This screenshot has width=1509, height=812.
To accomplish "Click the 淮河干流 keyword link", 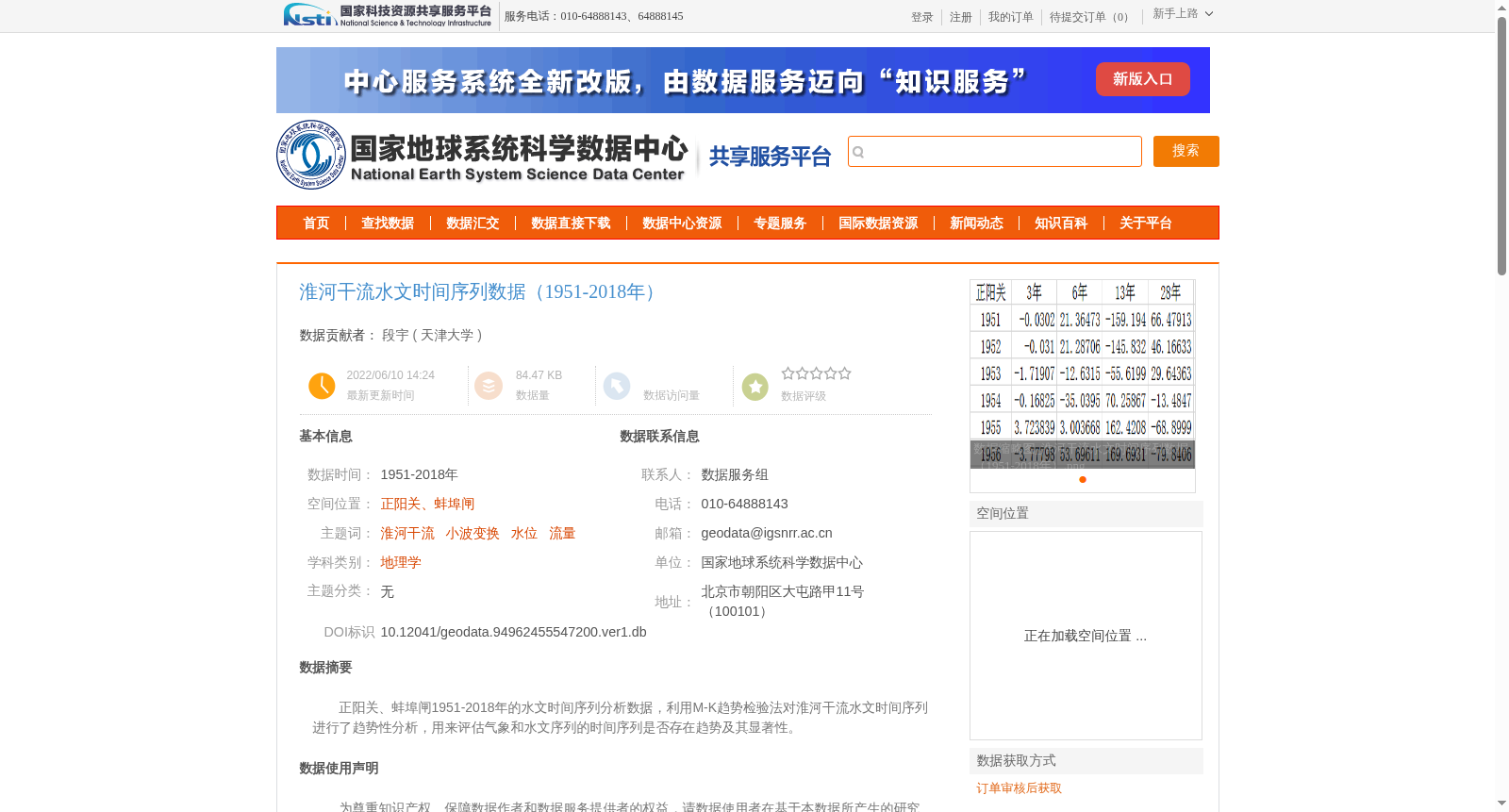I will 407,534.
